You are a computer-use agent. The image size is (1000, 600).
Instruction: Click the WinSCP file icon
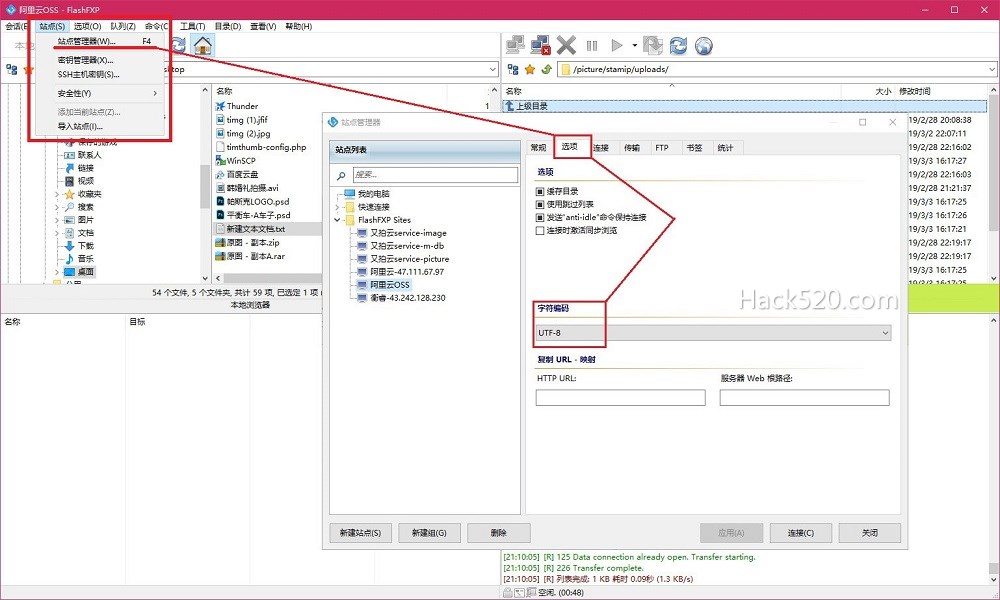[221, 161]
